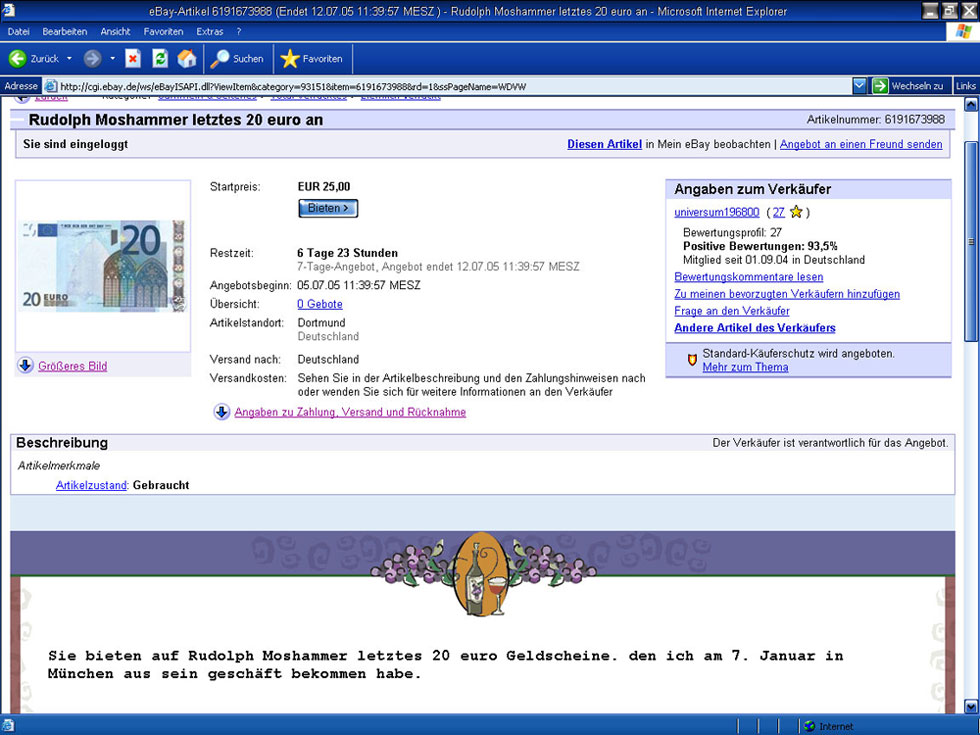Screen dimensions: 980x735
Task: Click blue arrow icon beside Angaben zu Zahlung
Action: tap(221, 412)
